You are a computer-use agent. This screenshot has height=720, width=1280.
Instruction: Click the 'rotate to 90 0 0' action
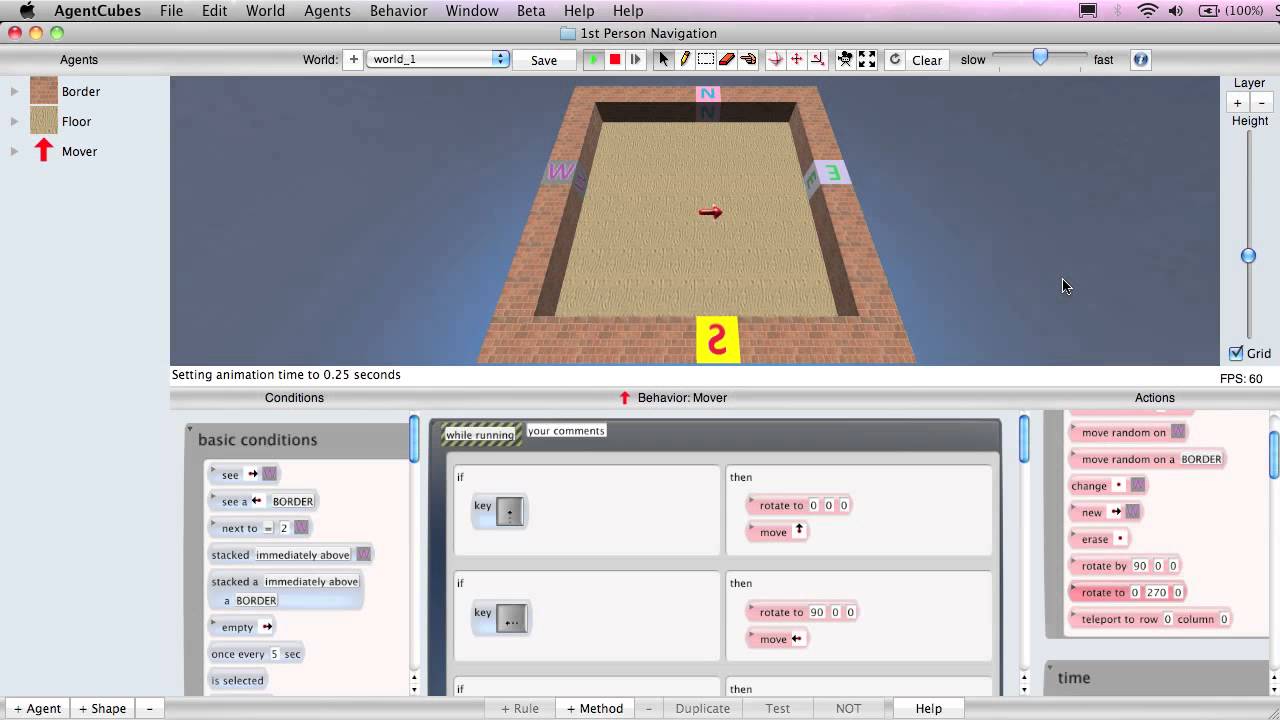coord(802,612)
